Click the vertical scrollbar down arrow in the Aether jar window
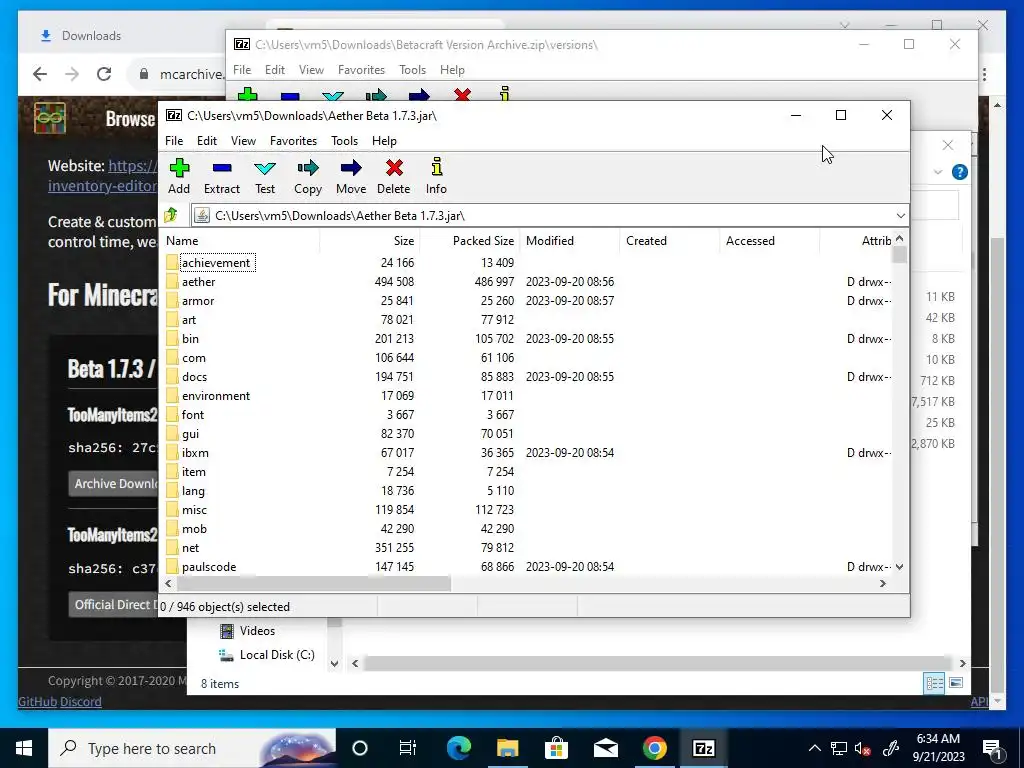1024x768 pixels. click(x=899, y=567)
